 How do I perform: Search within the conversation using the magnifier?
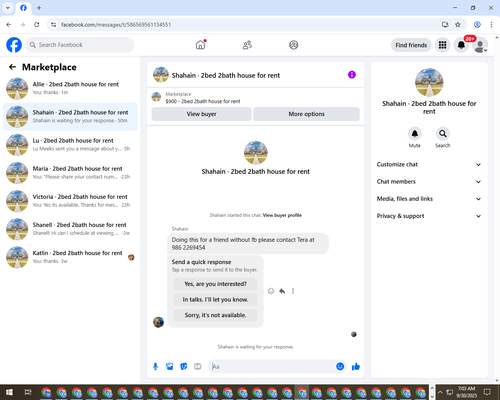(443, 134)
